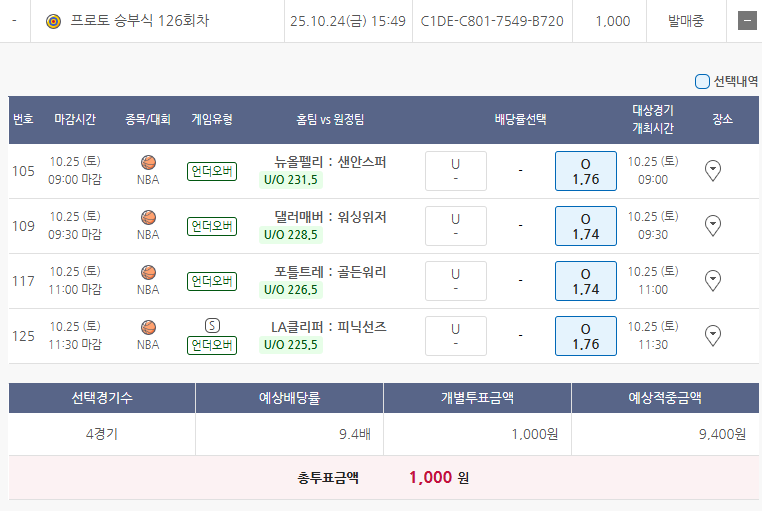Click basketball icon for game 125
The image size is (762, 511).
pos(148,327)
